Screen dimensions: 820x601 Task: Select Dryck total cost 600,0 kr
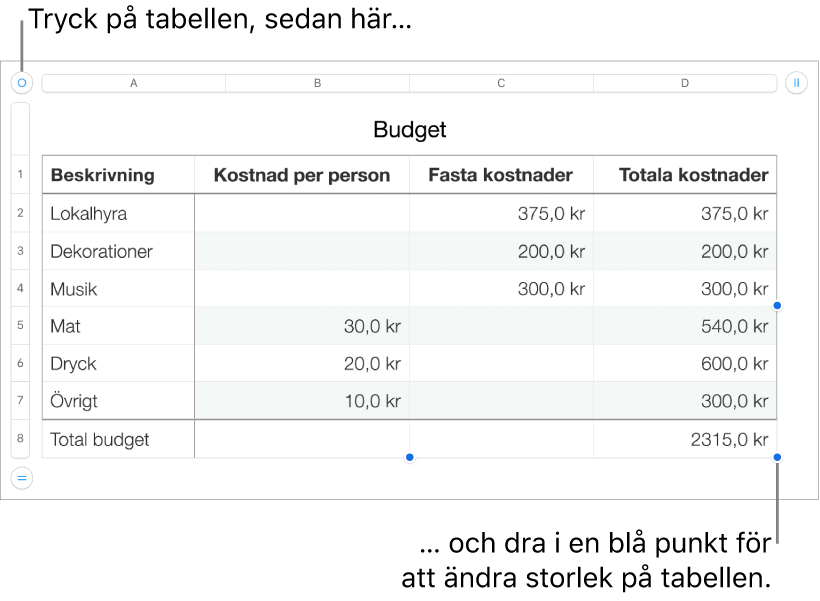[685, 364]
